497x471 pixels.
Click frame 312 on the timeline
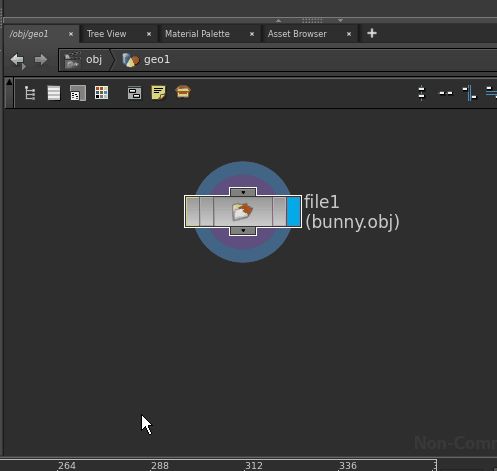254,466
